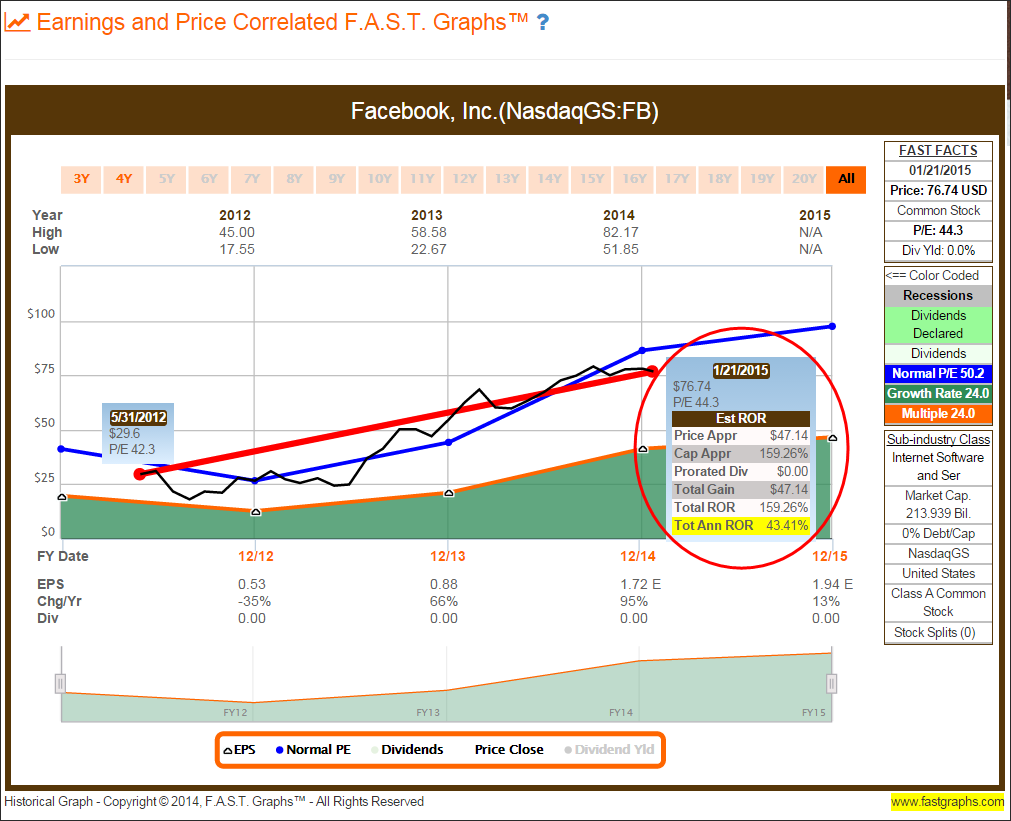The image size is (1011, 821).
Task: Click the 5/31/2012 tooltip date label
Action: tap(138, 417)
